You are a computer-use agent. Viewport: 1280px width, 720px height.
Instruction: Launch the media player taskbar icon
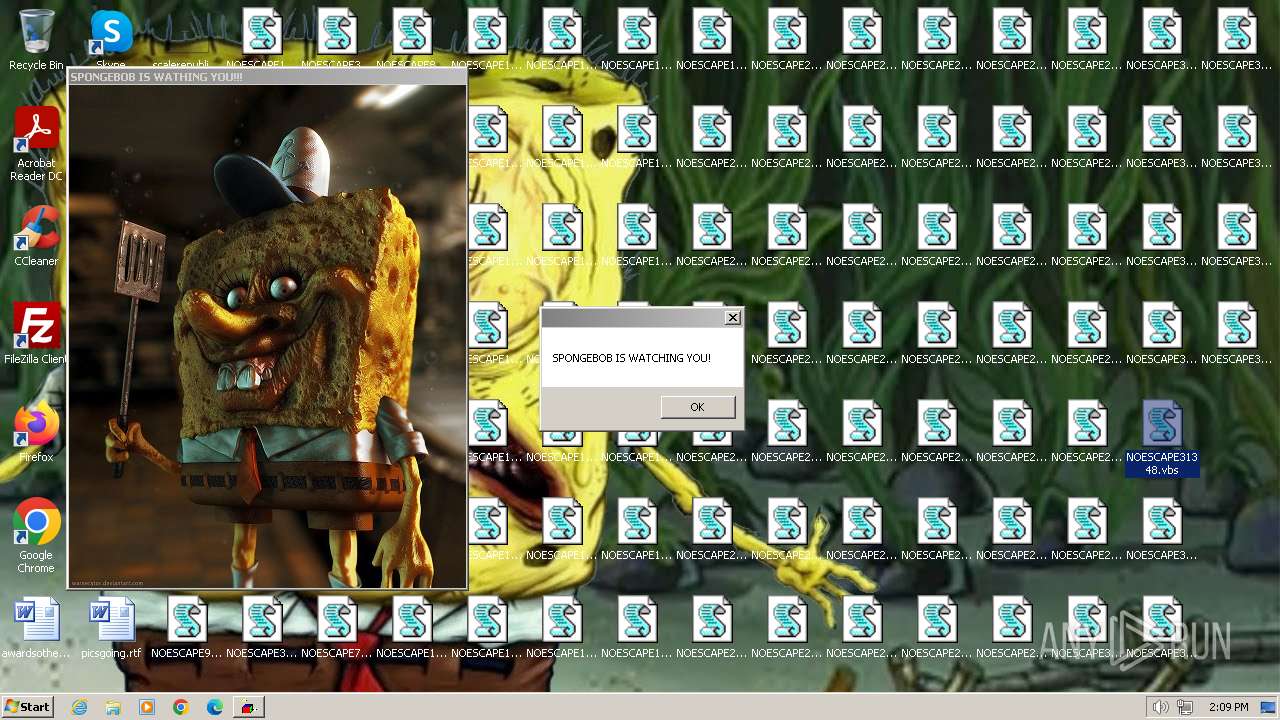click(147, 707)
